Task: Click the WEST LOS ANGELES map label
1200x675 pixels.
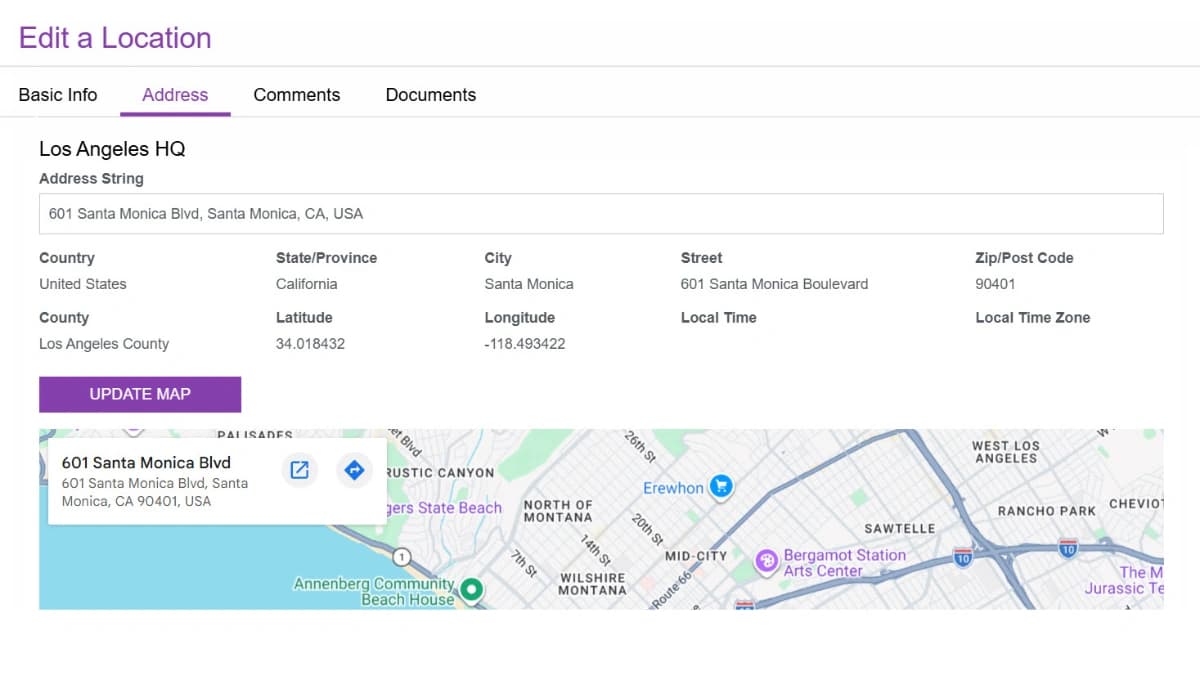Action: (x=1005, y=452)
